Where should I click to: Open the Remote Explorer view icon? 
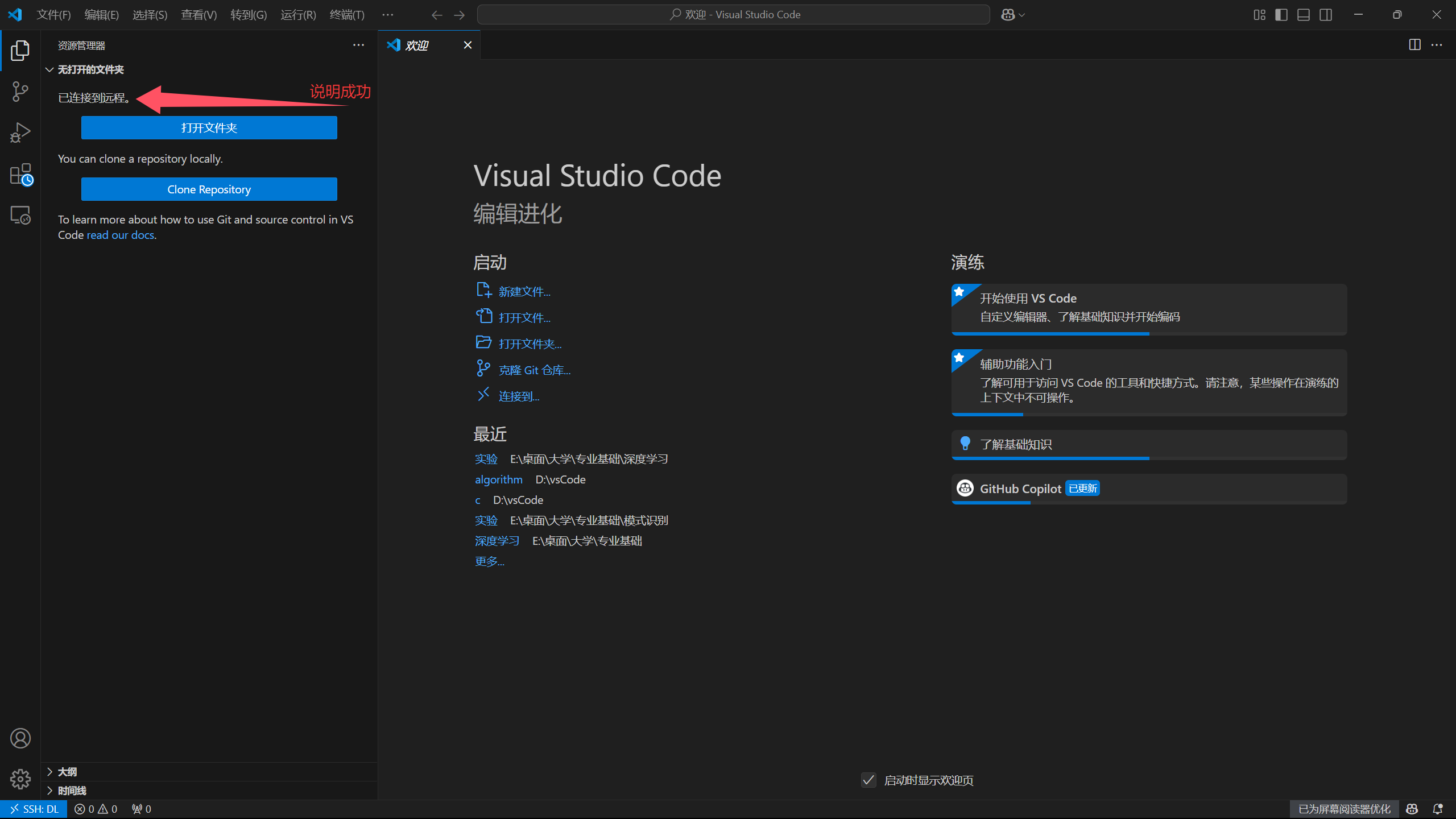[20, 215]
